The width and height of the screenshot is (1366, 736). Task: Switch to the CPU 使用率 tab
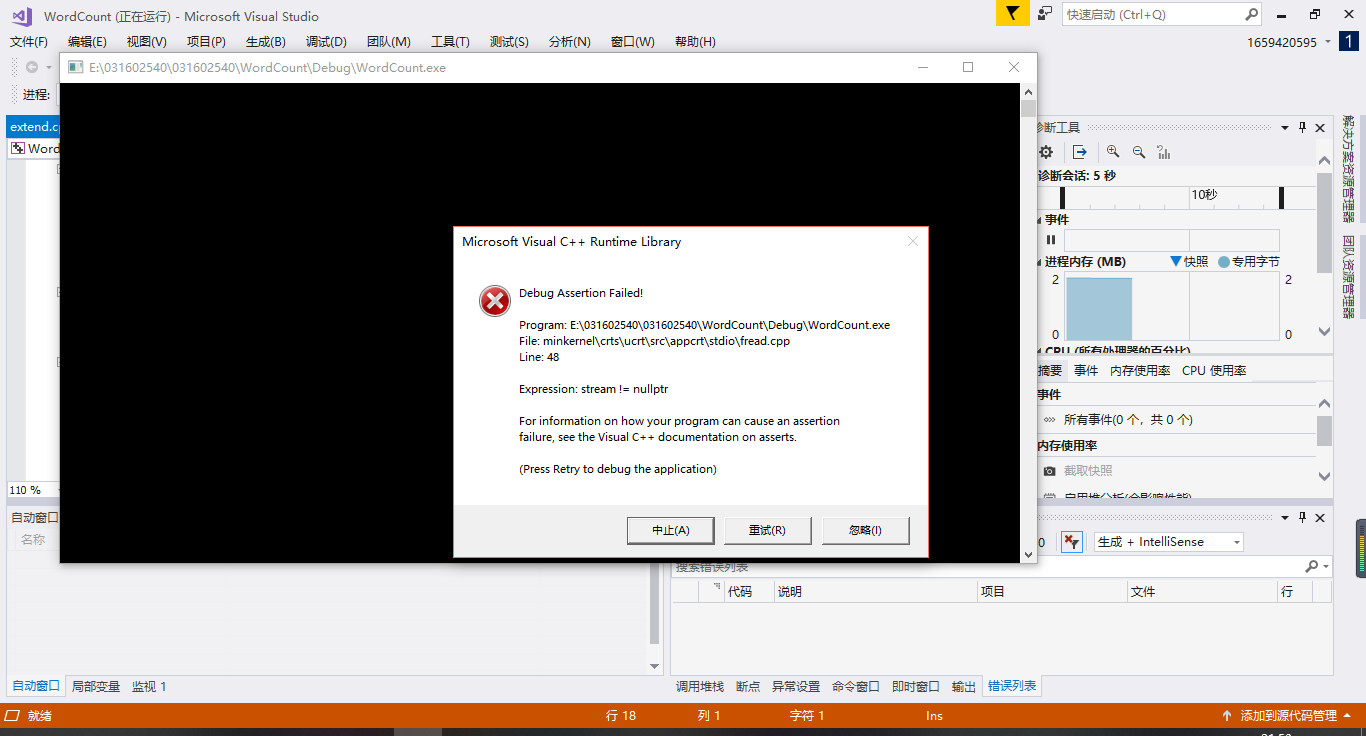point(1214,370)
